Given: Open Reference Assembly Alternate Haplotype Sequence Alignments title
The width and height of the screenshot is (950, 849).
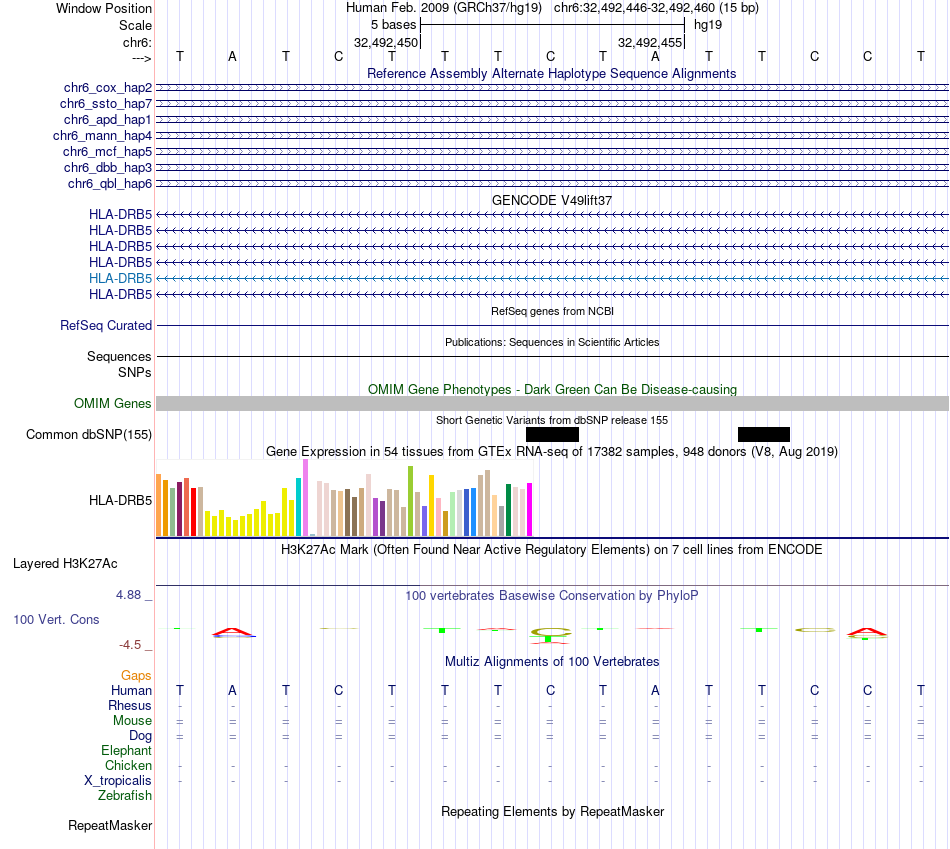Looking at the screenshot, I should pos(552,73).
